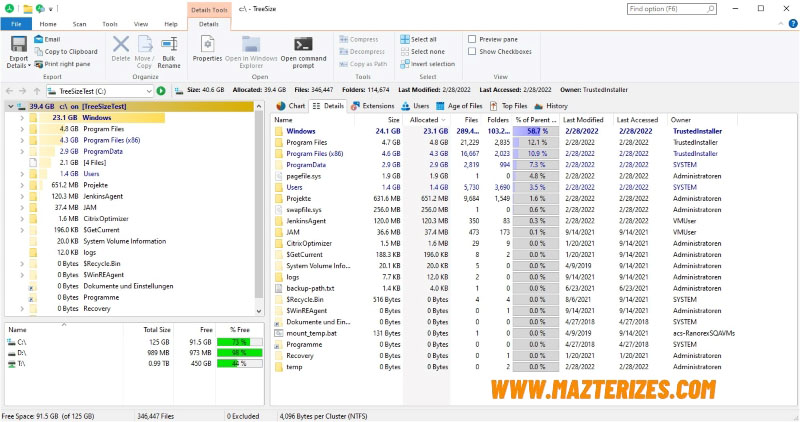800x422 pixels.
Task: Decompress the selected folder
Action: pyautogui.click(x=362, y=52)
